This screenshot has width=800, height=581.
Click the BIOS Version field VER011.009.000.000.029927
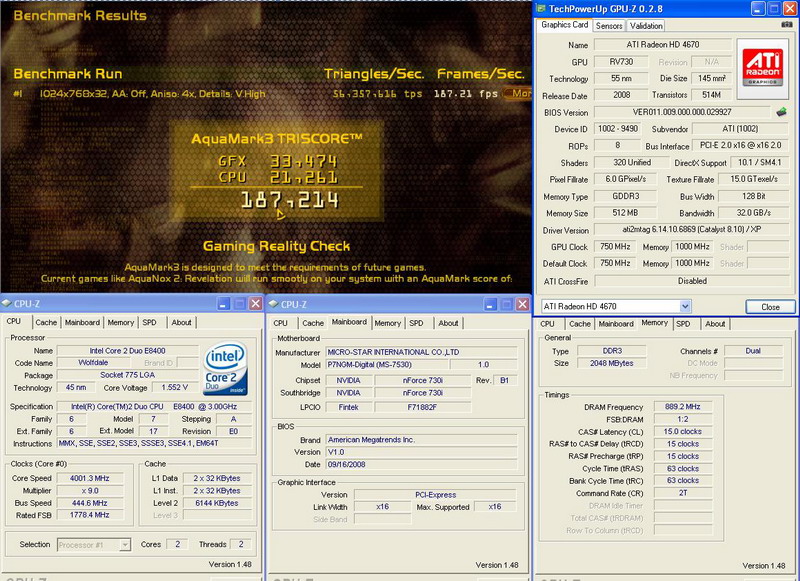coord(682,112)
